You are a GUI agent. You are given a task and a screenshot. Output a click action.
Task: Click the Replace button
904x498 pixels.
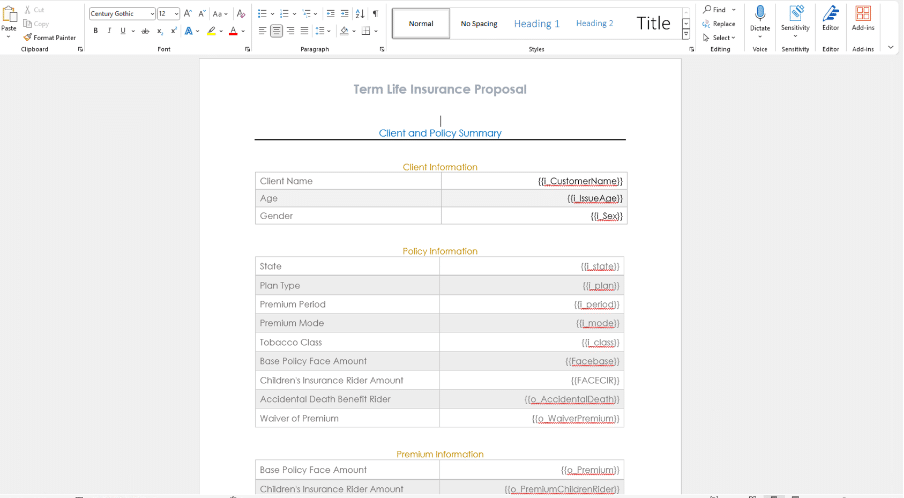pyautogui.click(x=720, y=23)
